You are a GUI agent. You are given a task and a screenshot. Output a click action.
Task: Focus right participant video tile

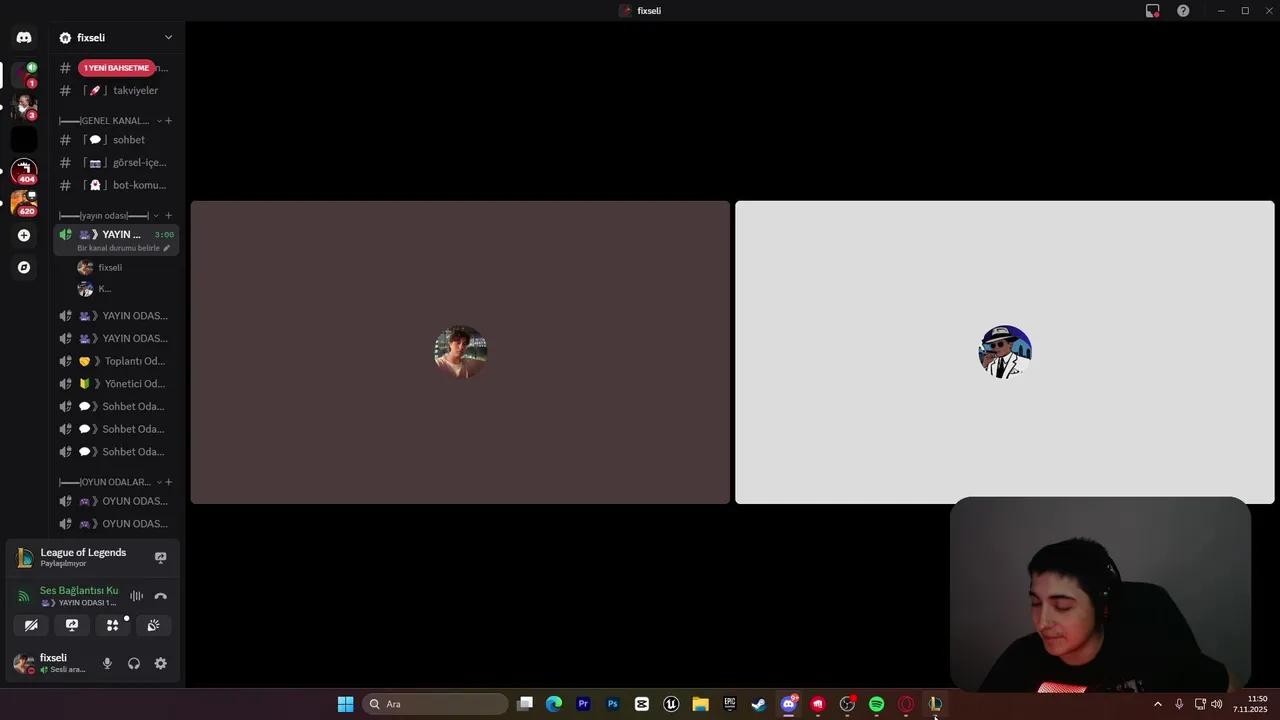[x=1005, y=352]
